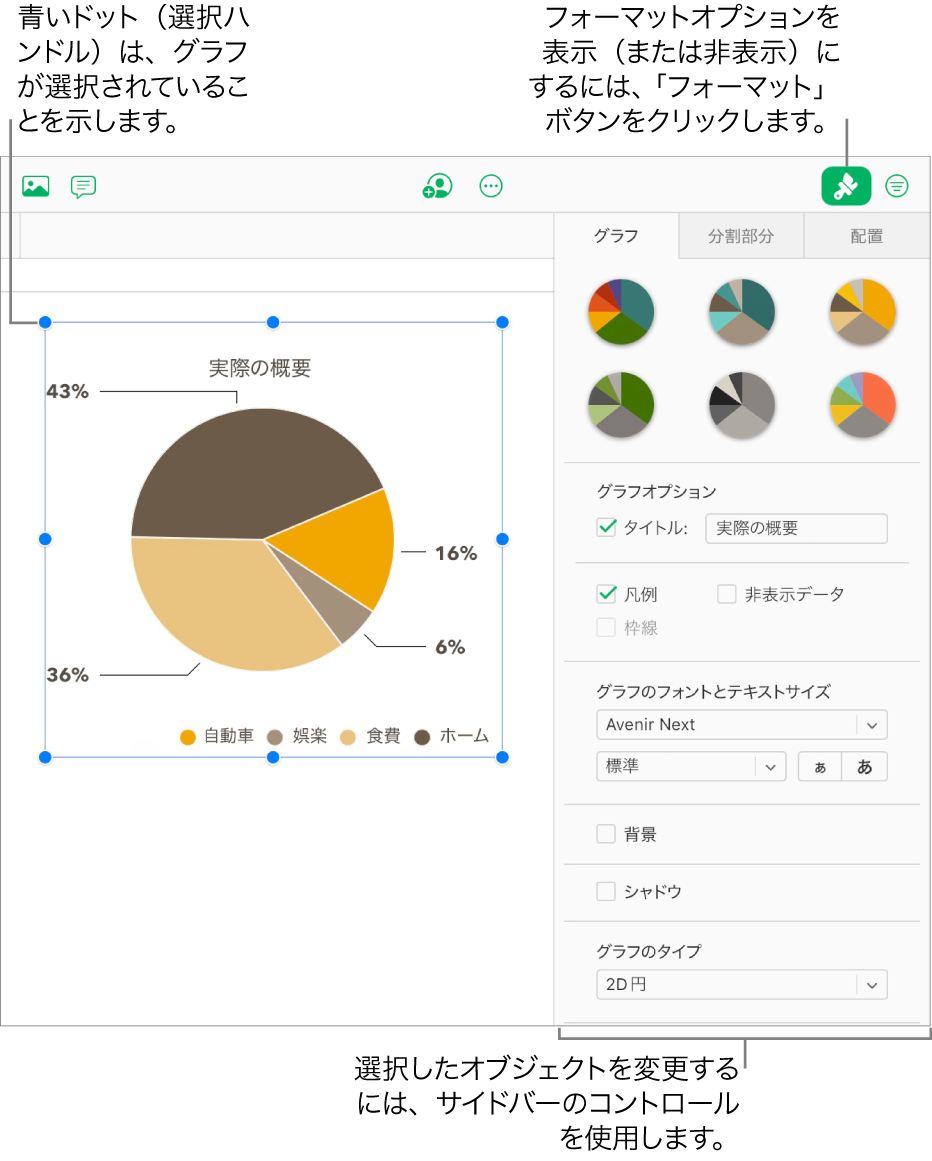Select the gray pie chart style
Screen dimensions: 932x1161
coord(741,405)
